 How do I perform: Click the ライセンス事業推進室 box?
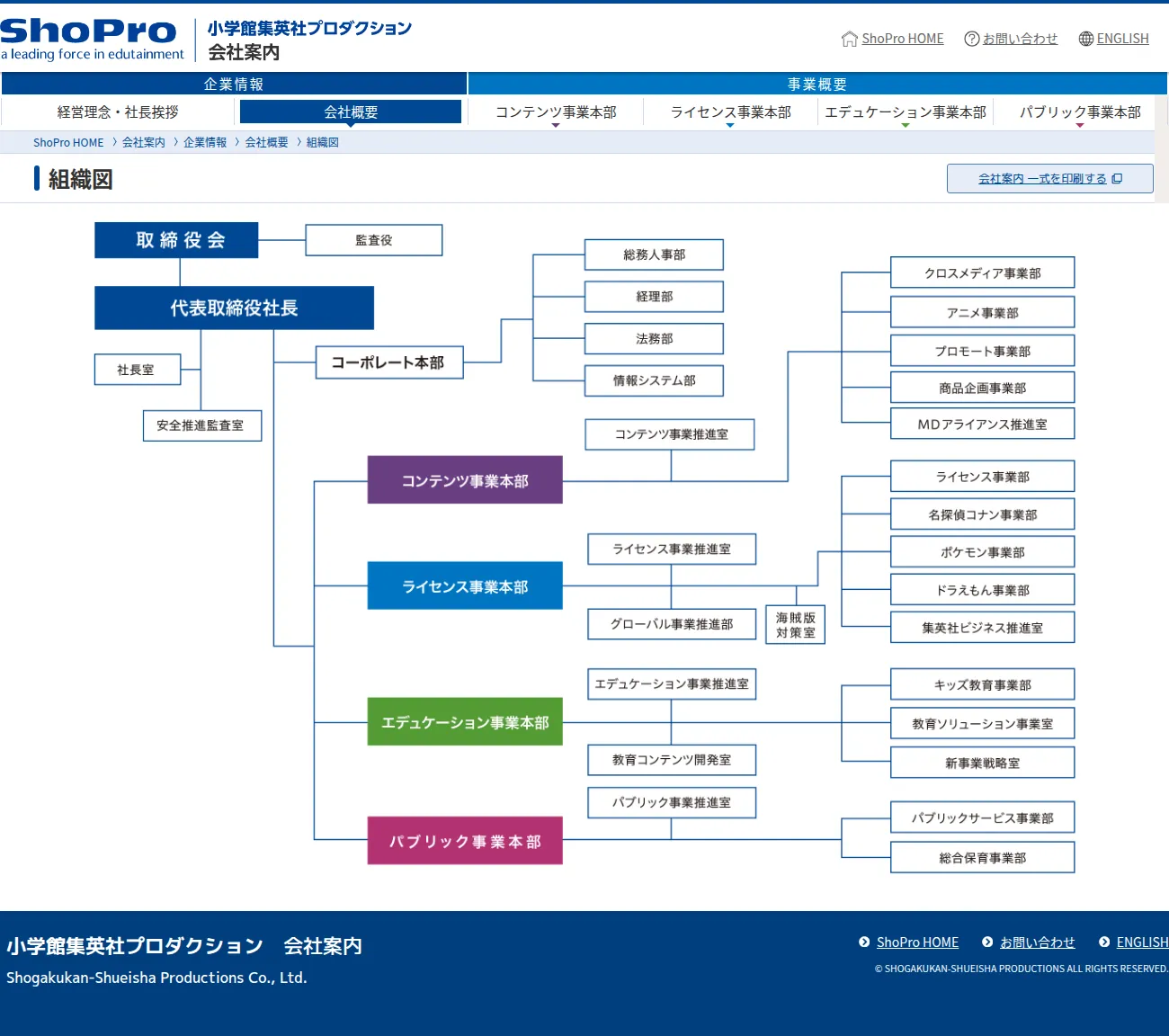coord(672,549)
